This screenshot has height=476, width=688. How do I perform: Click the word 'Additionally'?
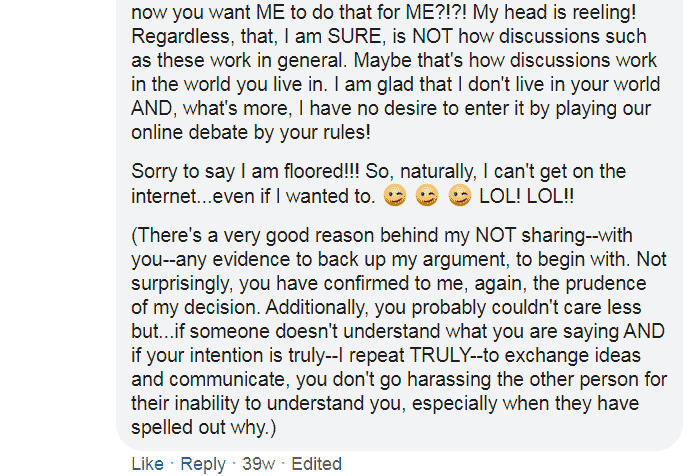pyautogui.click(x=315, y=308)
